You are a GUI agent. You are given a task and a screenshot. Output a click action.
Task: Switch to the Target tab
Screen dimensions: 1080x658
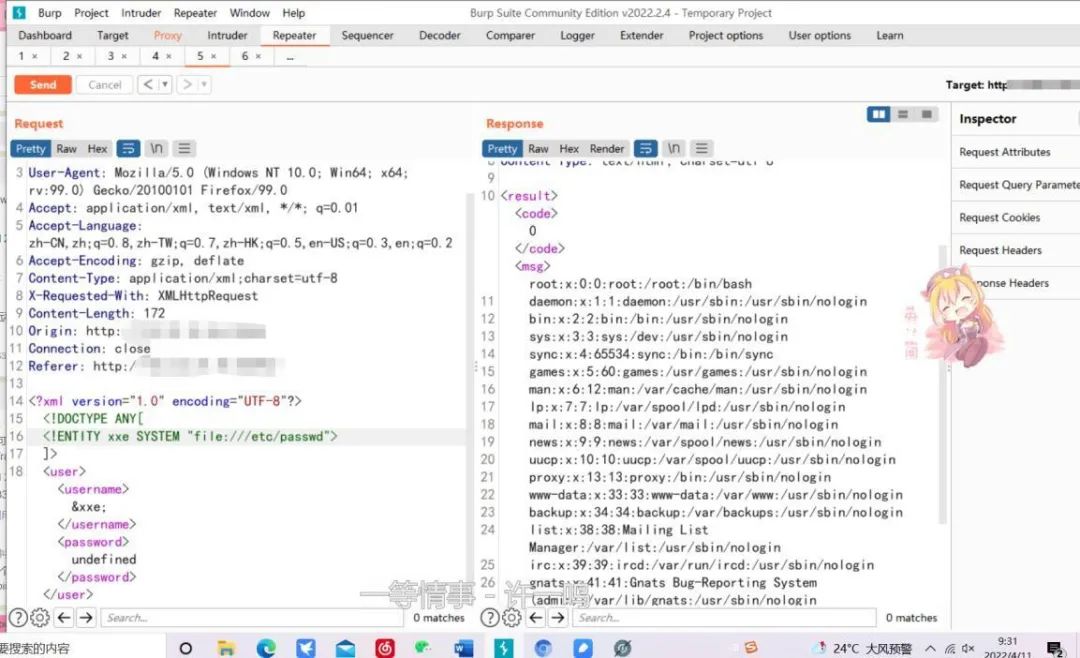[112, 35]
